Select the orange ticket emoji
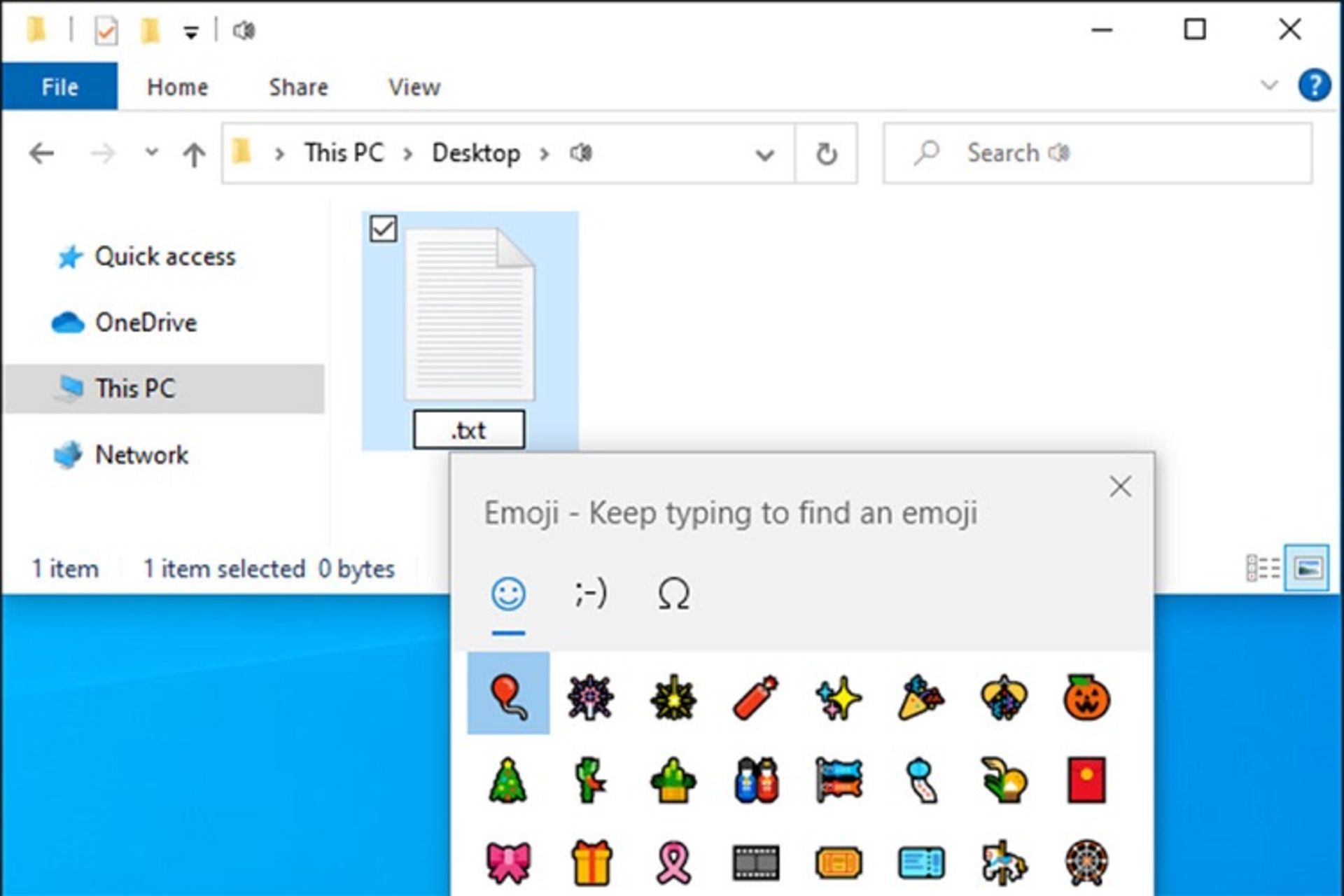Viewport: 1344px width, 896px height. click(x=839, y=862)
